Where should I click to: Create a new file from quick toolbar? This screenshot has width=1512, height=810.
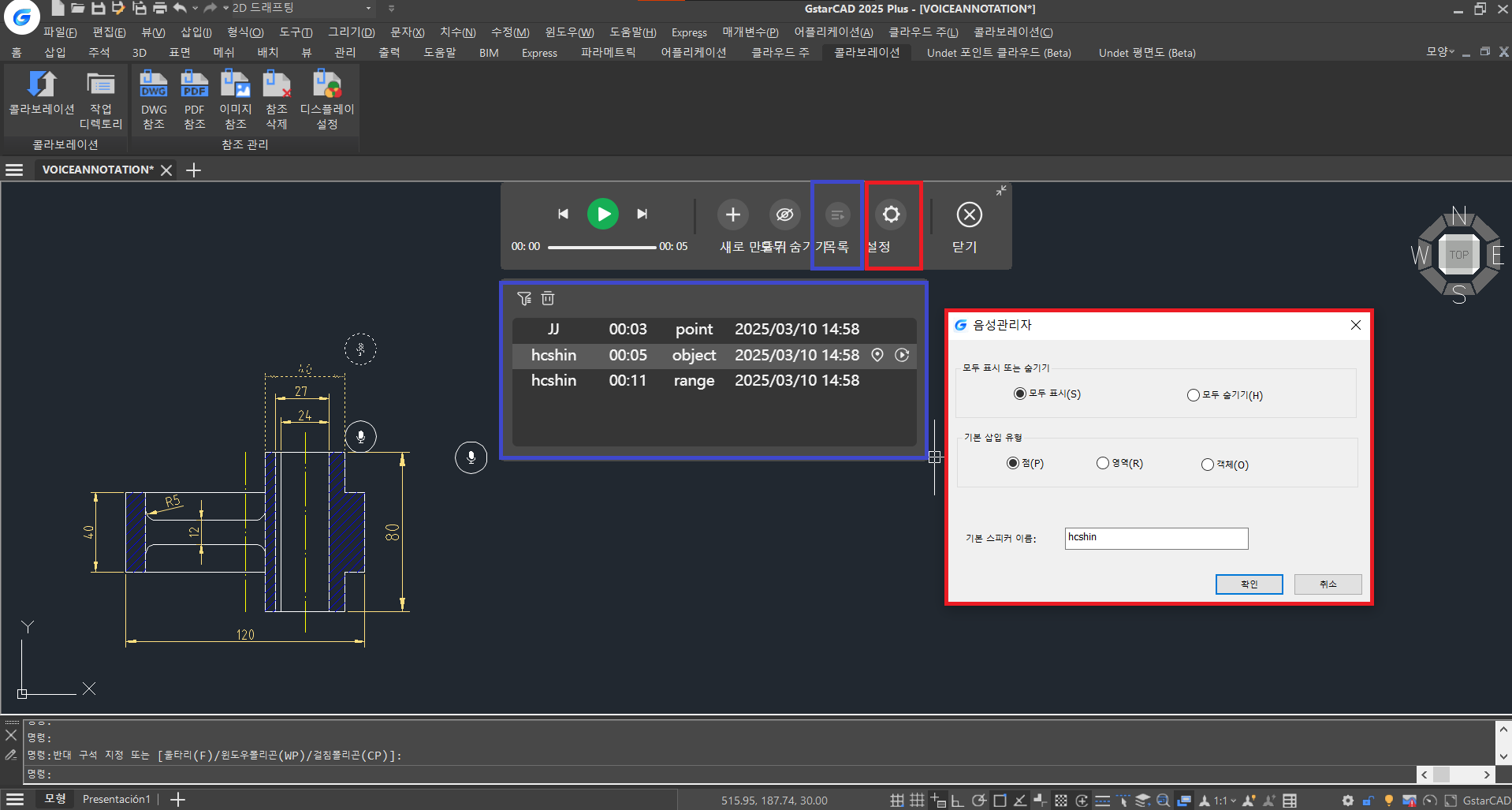[58, 9]
